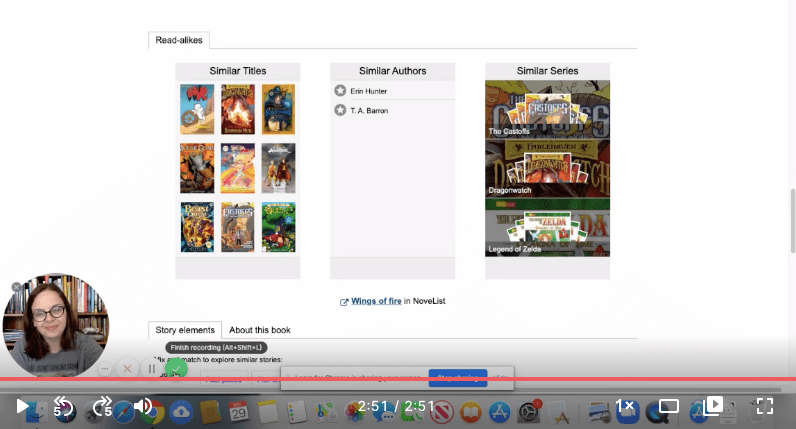796x429 pixels.
Task: Open the Dragonwatch similar series
Action: tap(547, 168)
